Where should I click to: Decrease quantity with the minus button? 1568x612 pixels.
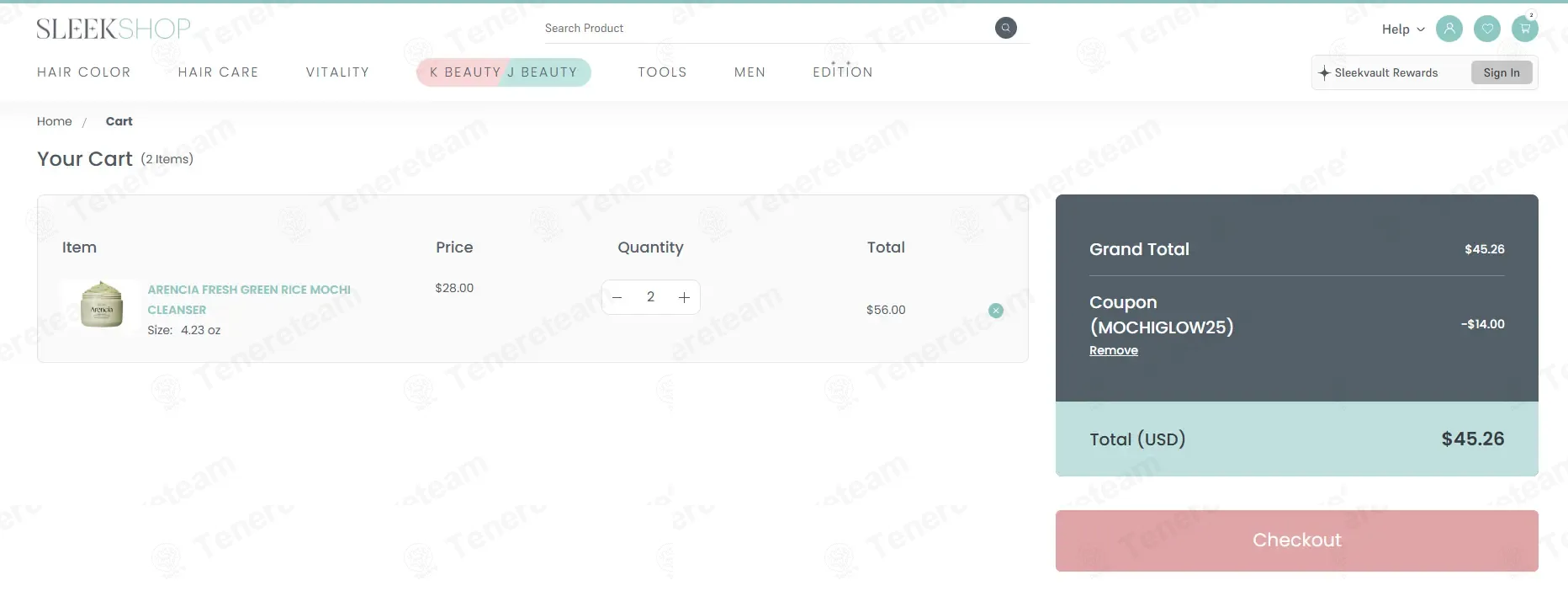[x=617, y=297]
